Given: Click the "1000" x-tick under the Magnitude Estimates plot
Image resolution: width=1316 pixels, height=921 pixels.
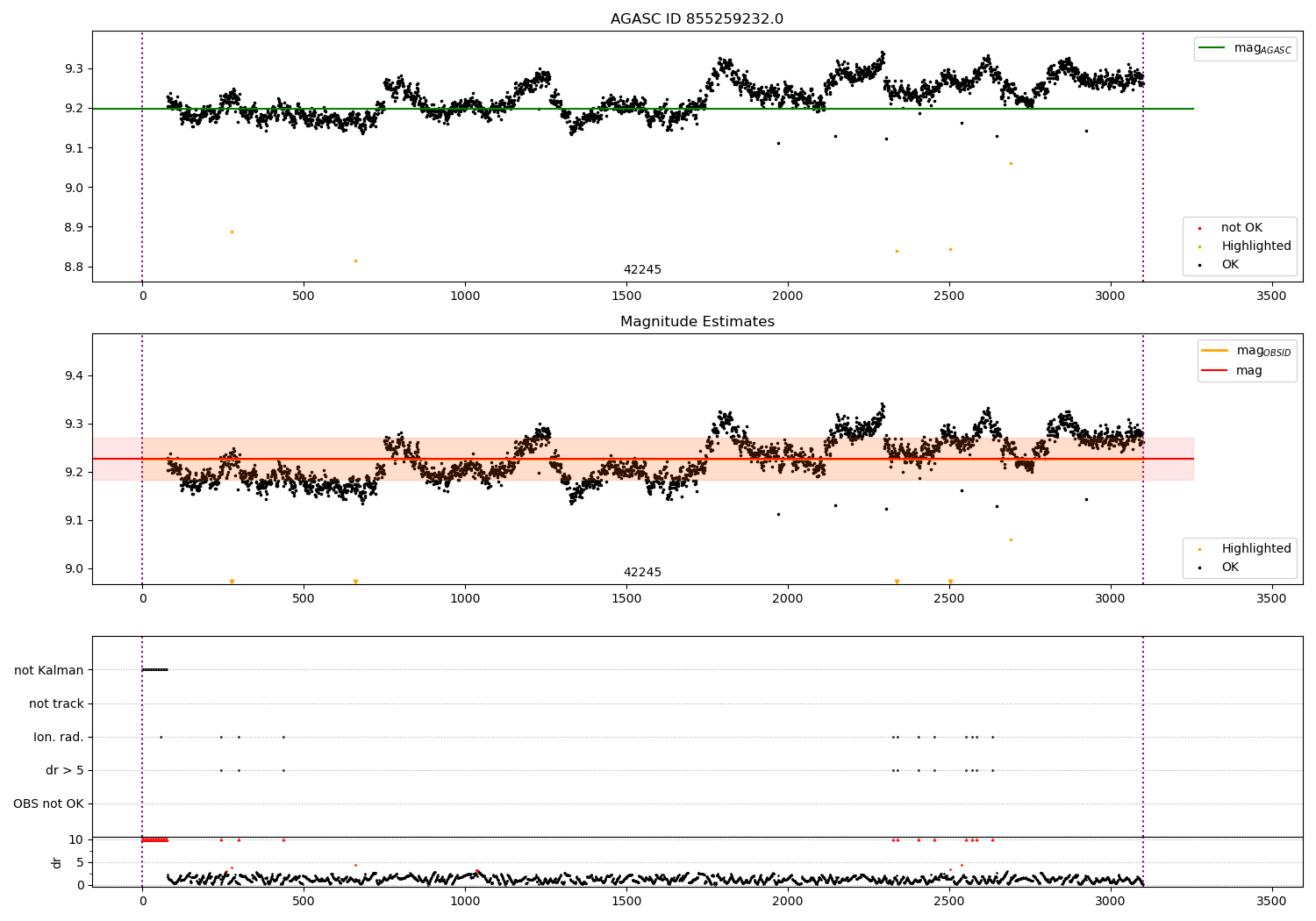Looking at the screenshot, I should point(465,599).
